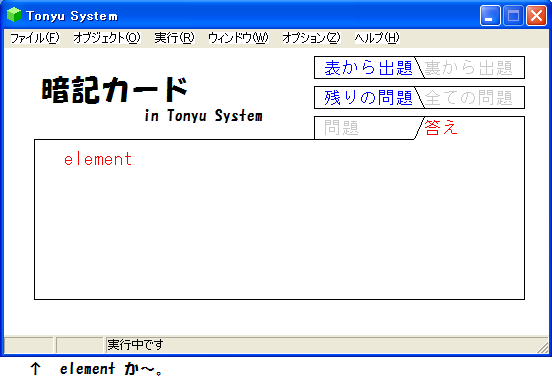Click the 実行中です status text
Image resolution: width=552 pixels, height=379 pixels.
click(135, 345)
